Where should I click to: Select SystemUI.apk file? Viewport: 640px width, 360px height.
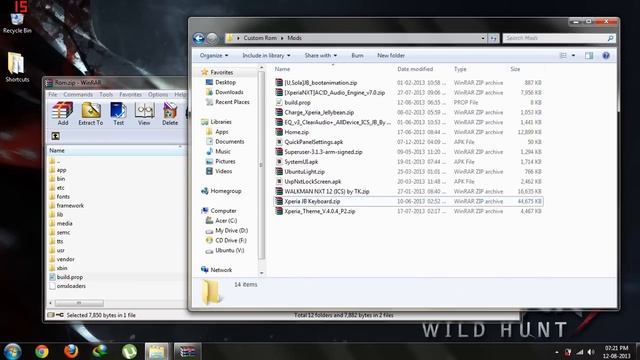click(x=408, y=162)
